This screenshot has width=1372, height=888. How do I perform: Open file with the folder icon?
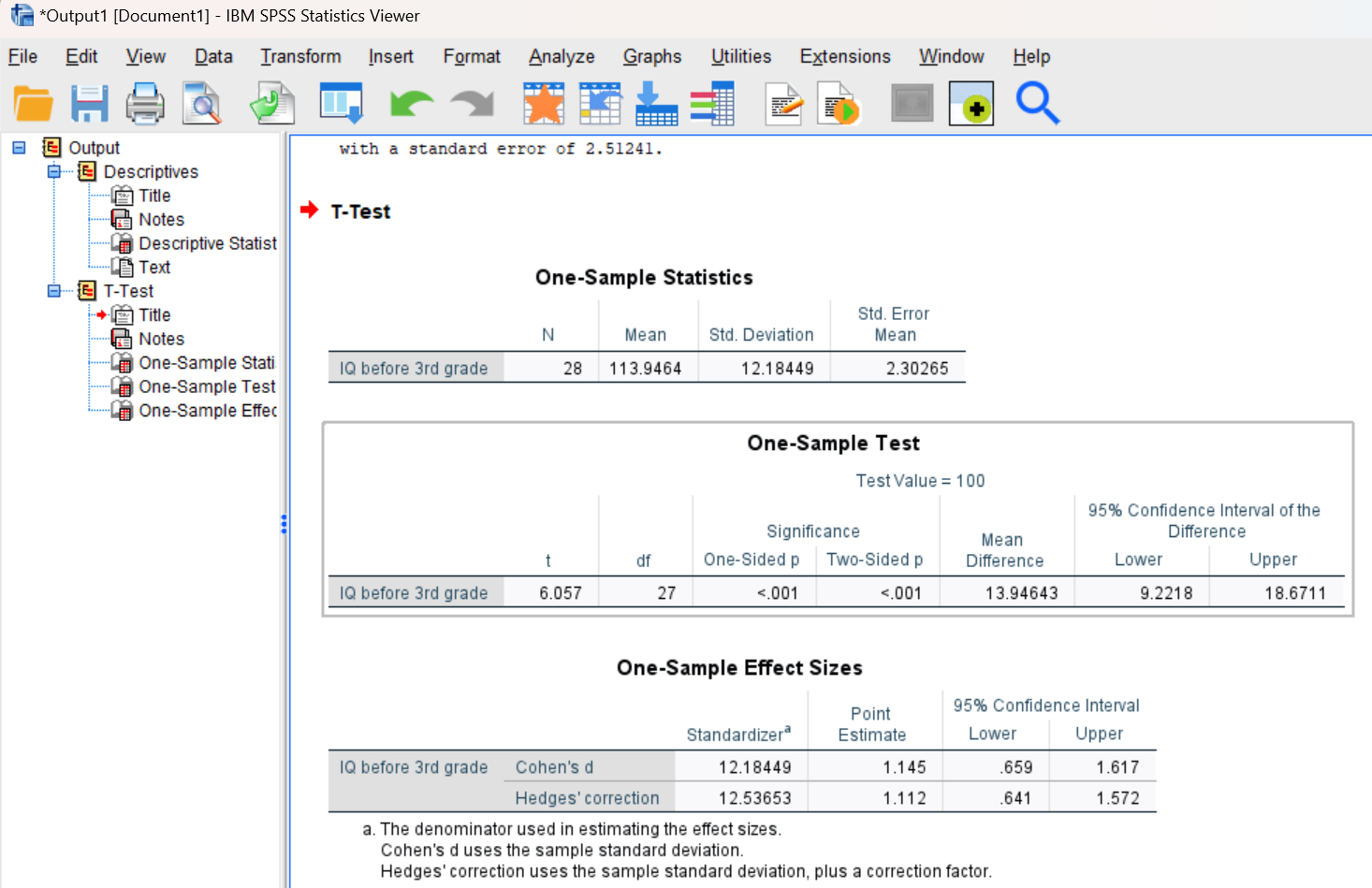34,104
